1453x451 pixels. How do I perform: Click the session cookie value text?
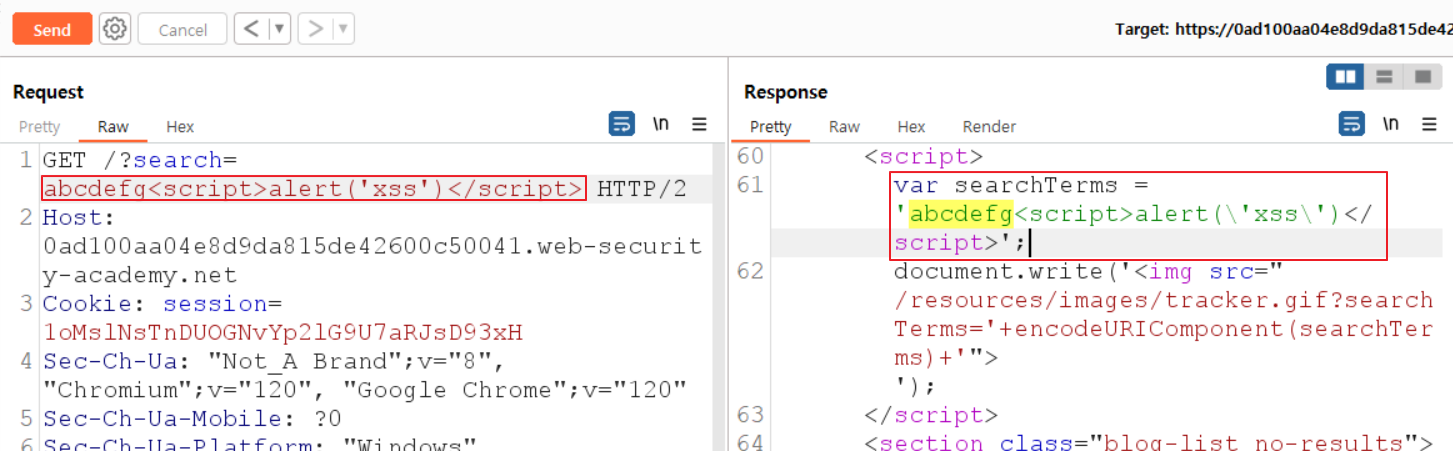(283, 332)
